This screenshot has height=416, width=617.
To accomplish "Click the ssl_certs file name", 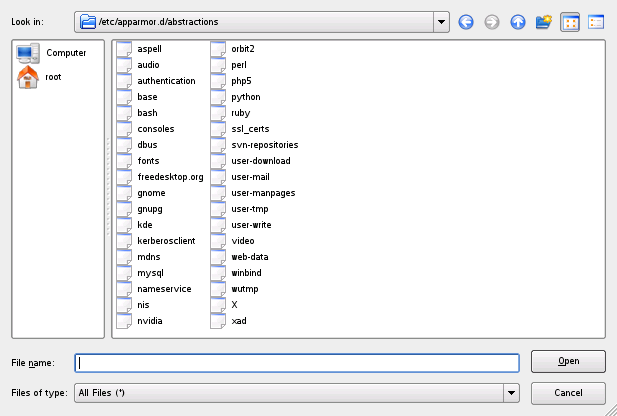I will point(250,129).
